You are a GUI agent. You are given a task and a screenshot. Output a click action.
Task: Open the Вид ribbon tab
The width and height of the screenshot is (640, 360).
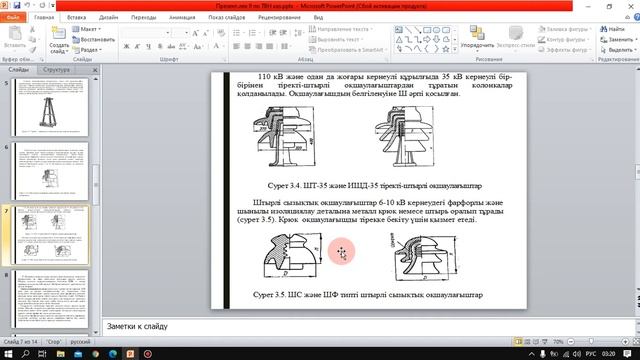point(318,18)
